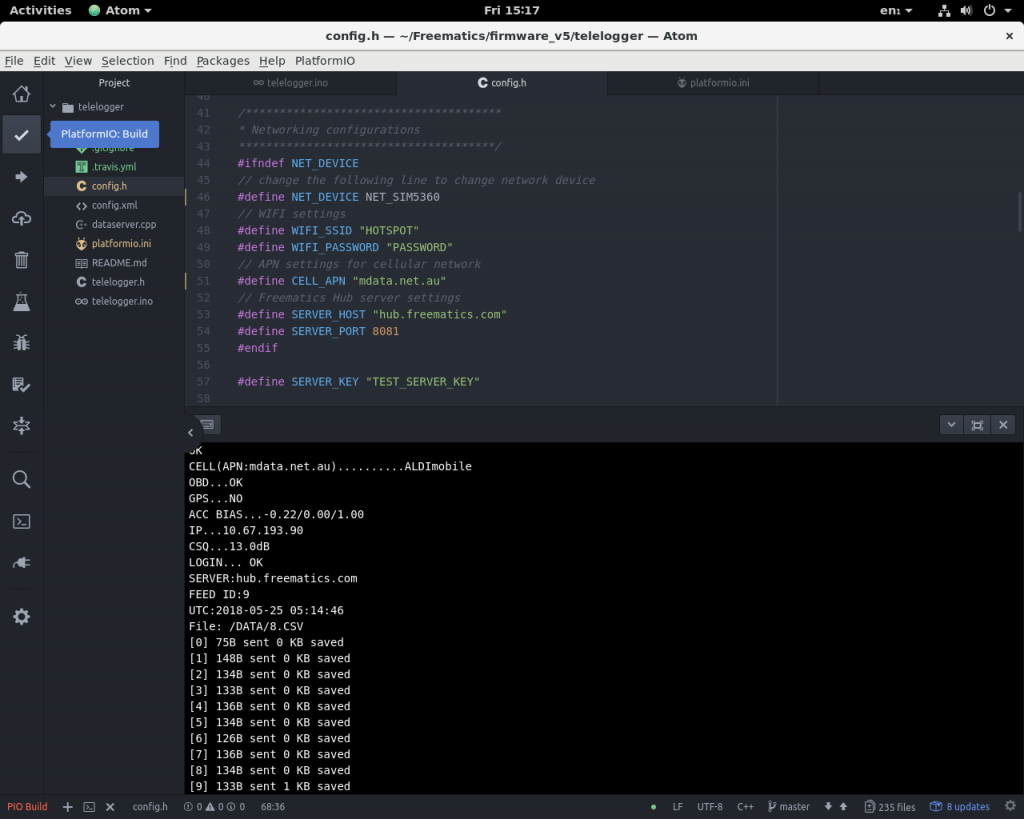Open PlatformIO Home with the home icon
This screenshot has height=819, width=1024.
coord(21,93)
